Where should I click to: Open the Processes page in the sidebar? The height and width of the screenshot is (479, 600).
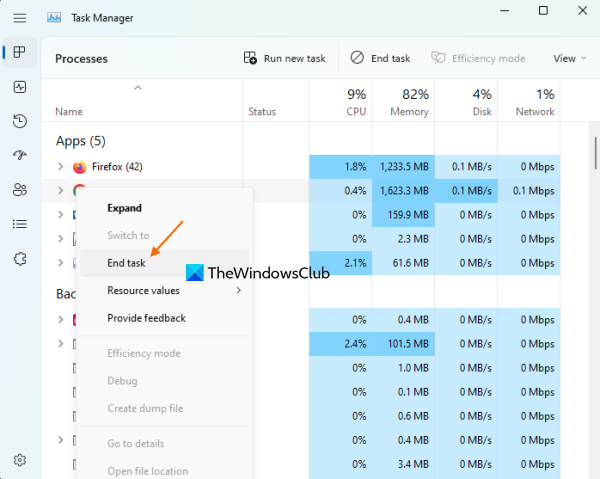(x=20, y=52)
